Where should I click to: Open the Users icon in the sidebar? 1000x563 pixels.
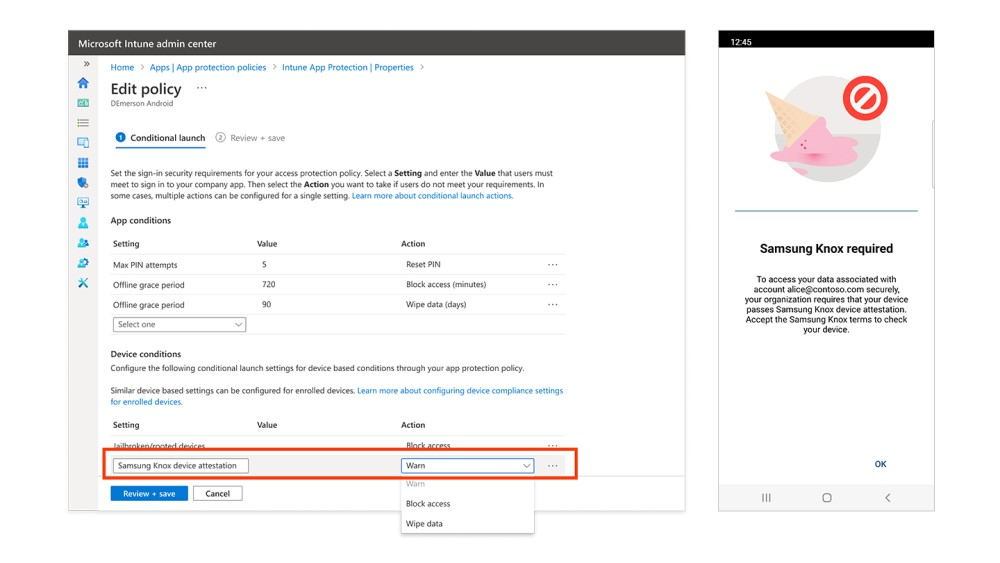[83, 223]
